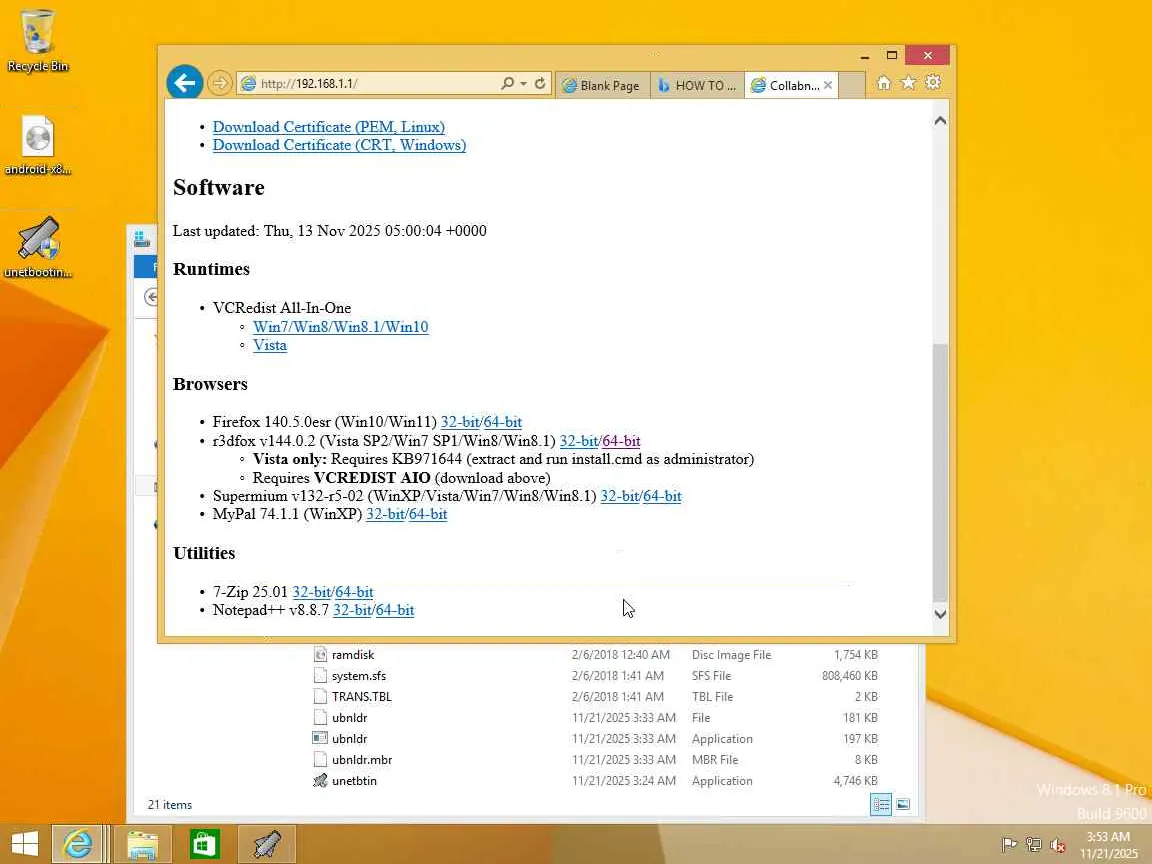
Task: Click the Refresh page icon
Action: [540, 83]
